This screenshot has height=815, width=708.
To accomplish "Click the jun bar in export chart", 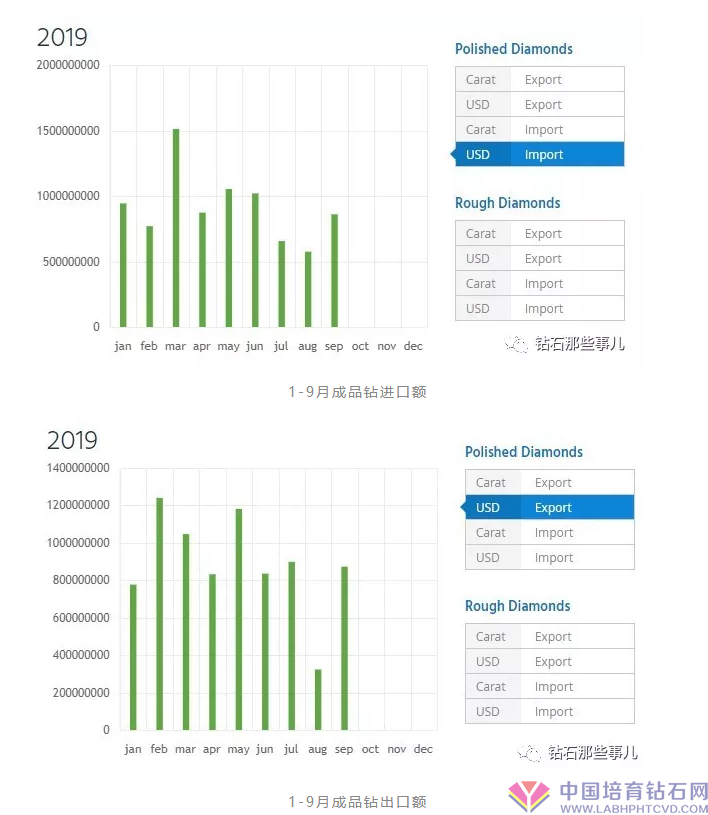I will pyautogui.click(x=265, y=651).
